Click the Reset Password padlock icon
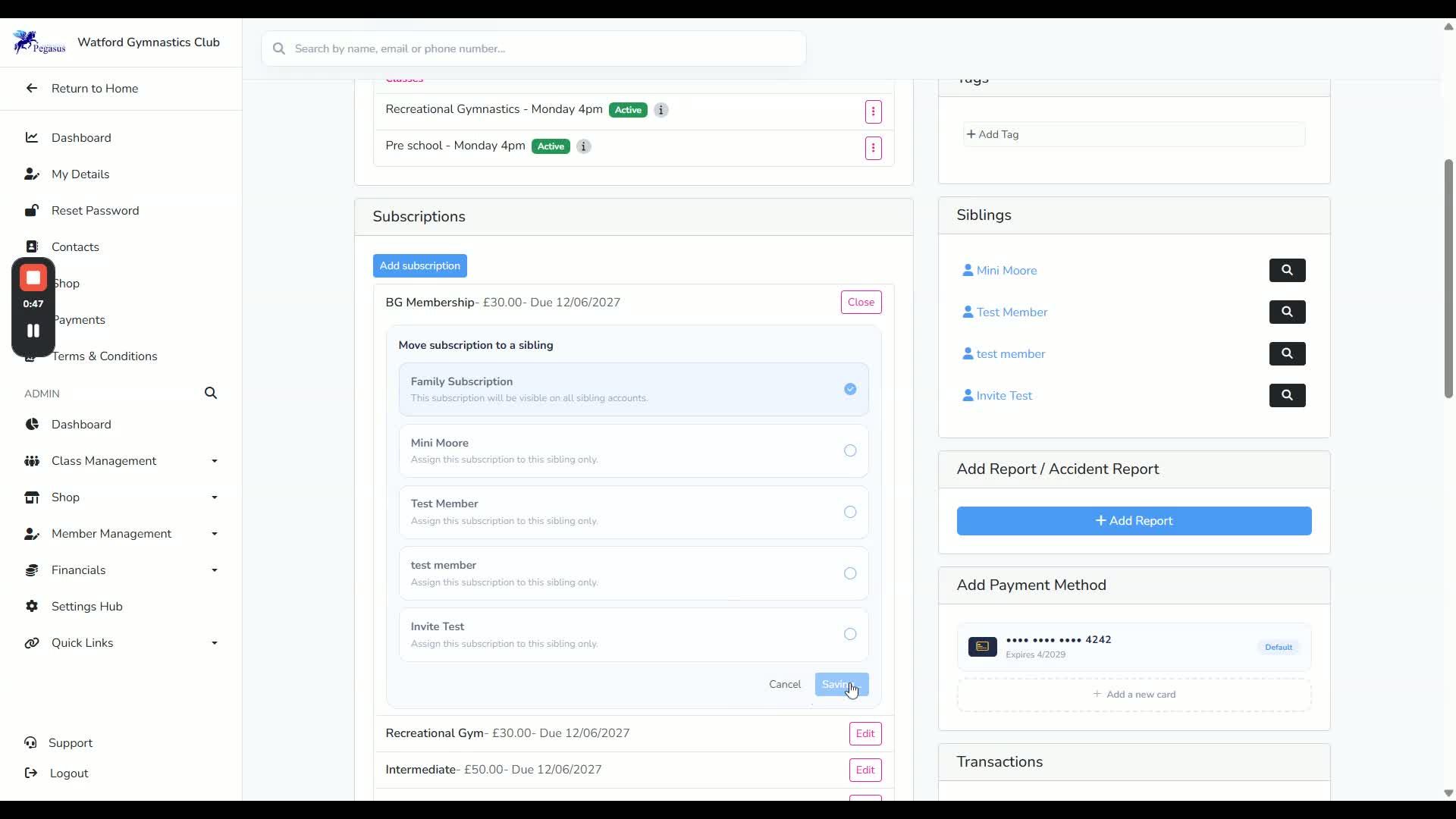Image resolution: width=1456 pixels, height=819 pixels. point(31,210)
